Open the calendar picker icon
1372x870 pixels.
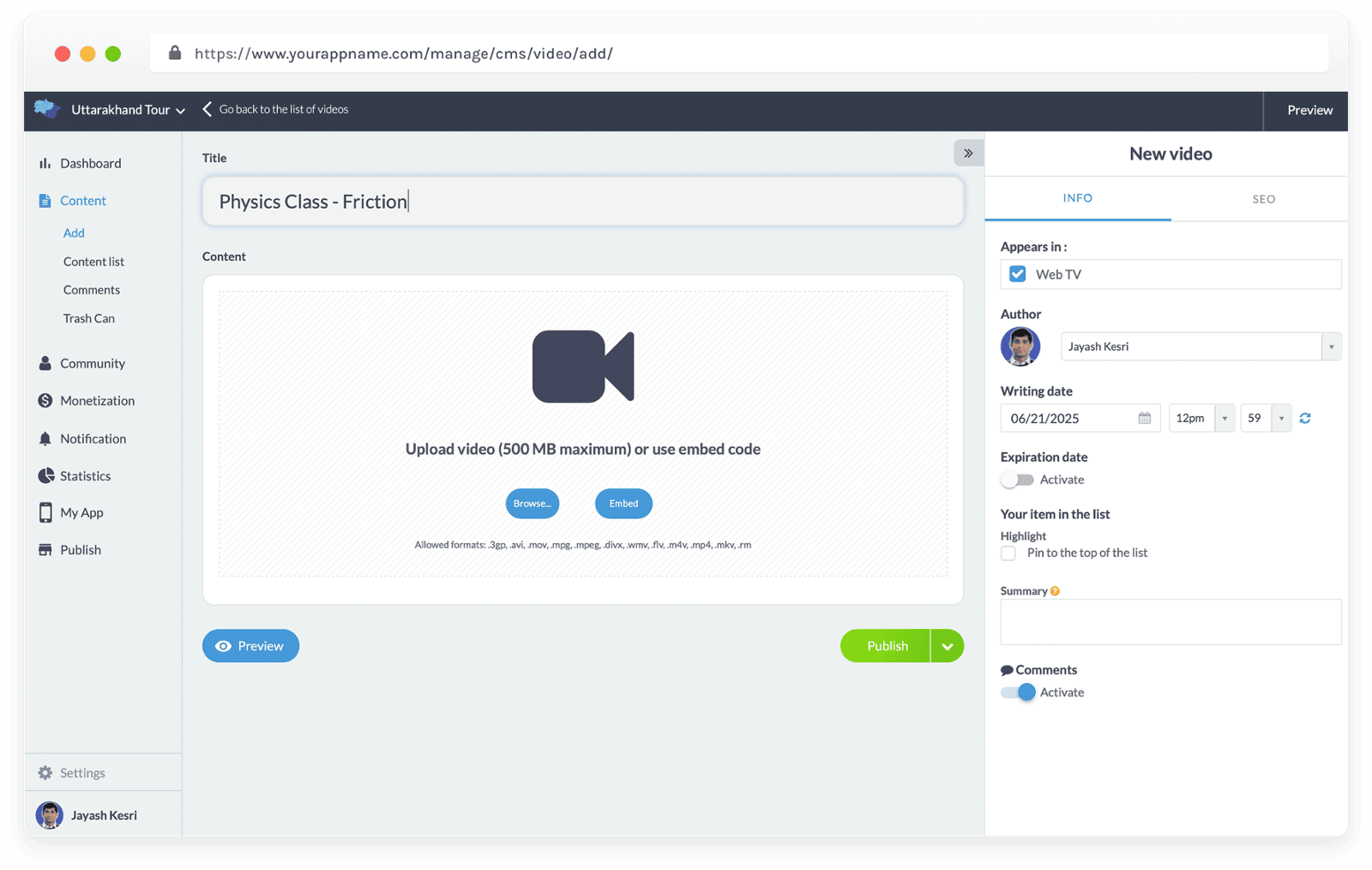coord(1145,418)
